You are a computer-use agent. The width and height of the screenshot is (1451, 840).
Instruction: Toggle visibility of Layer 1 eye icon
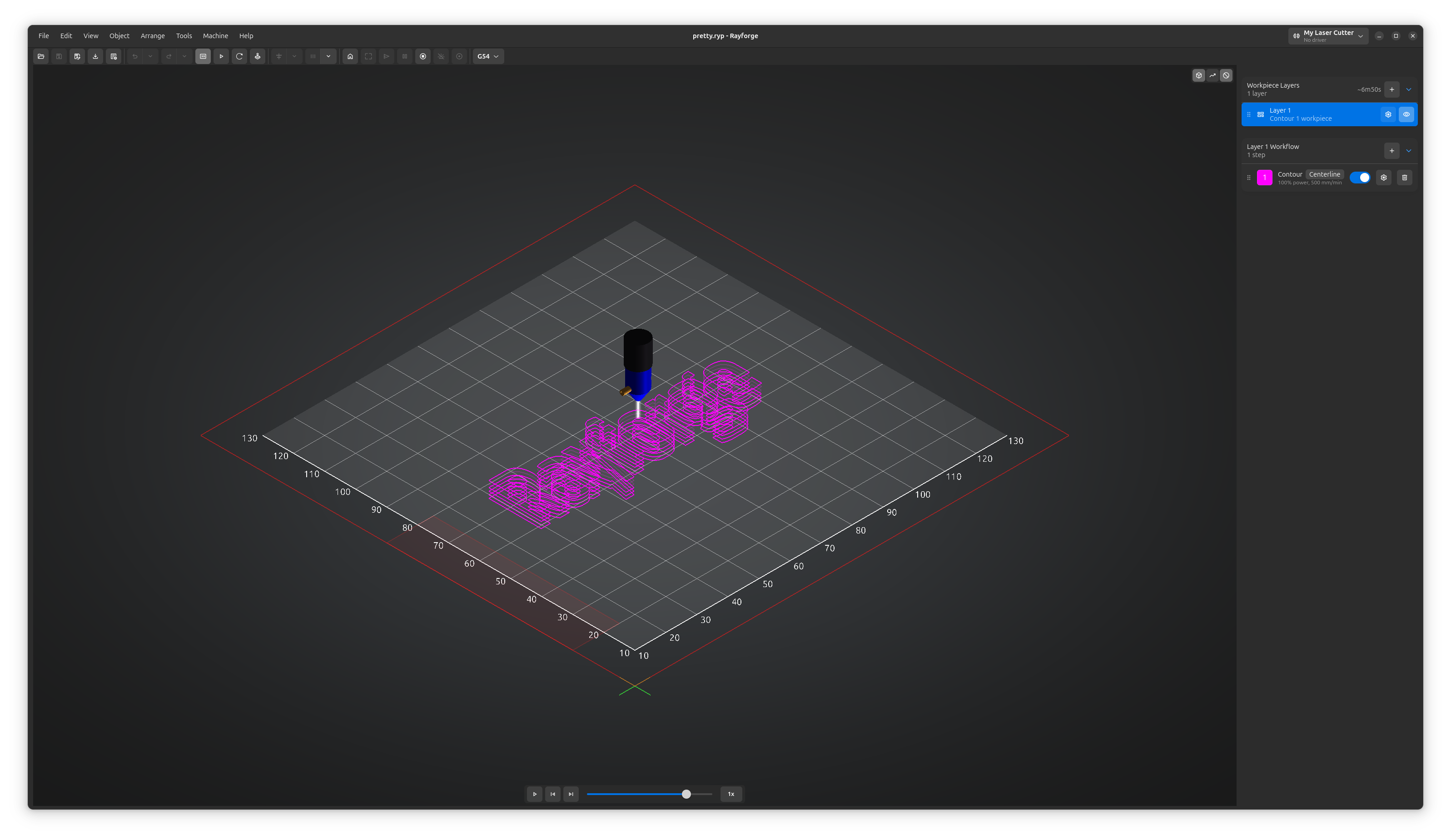pos(1406,114)
